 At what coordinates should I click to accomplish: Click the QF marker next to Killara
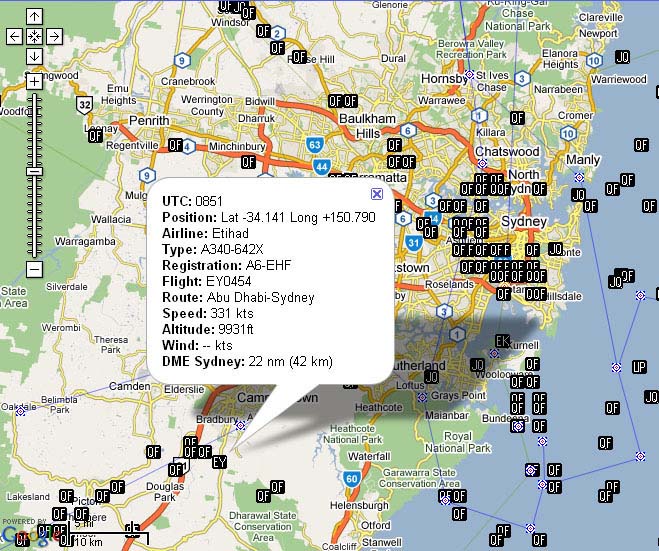click(x=517, y=118)
